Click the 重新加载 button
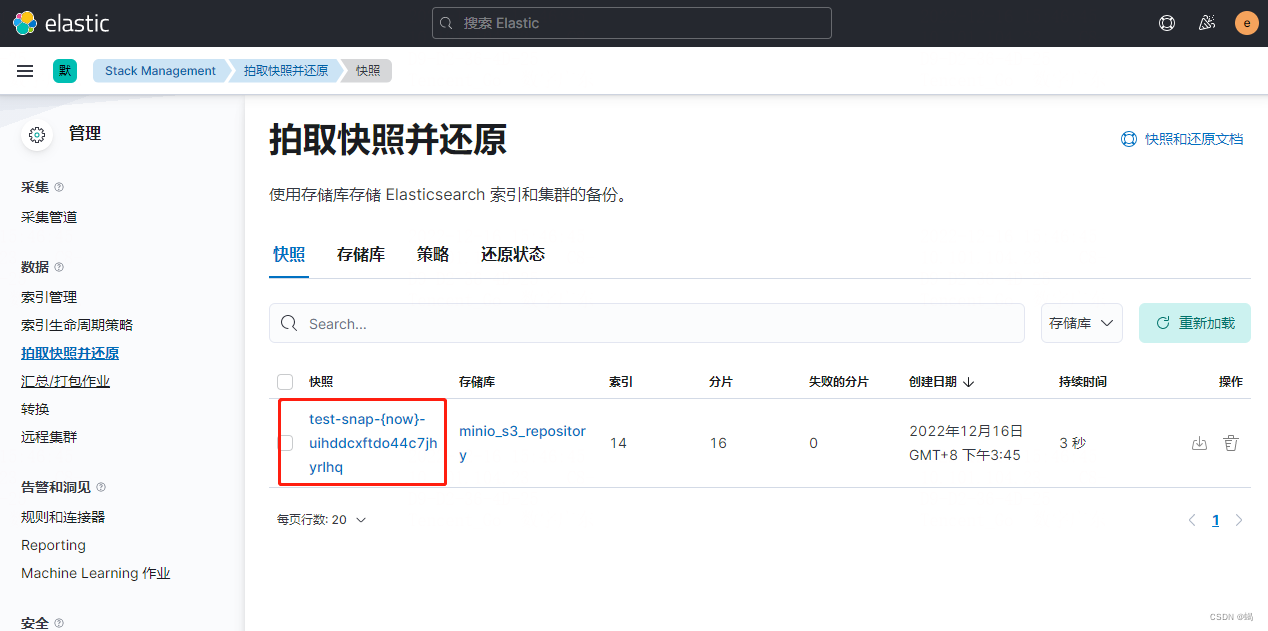The image size is (1268, 631). click(1195, 323)
